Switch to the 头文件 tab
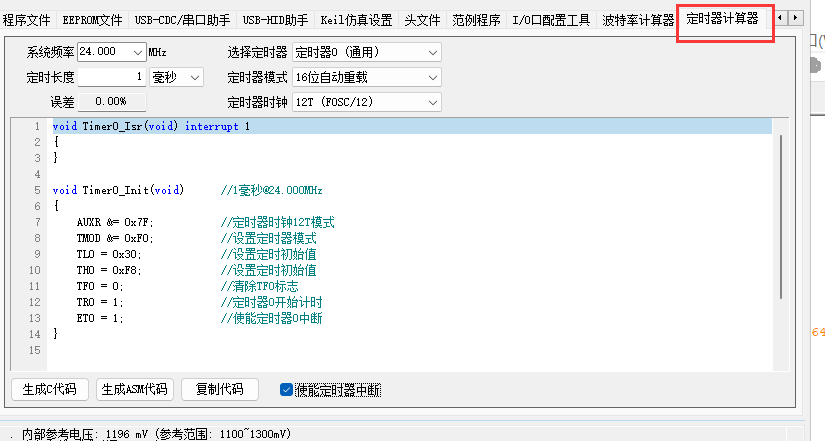 (422, 20)
